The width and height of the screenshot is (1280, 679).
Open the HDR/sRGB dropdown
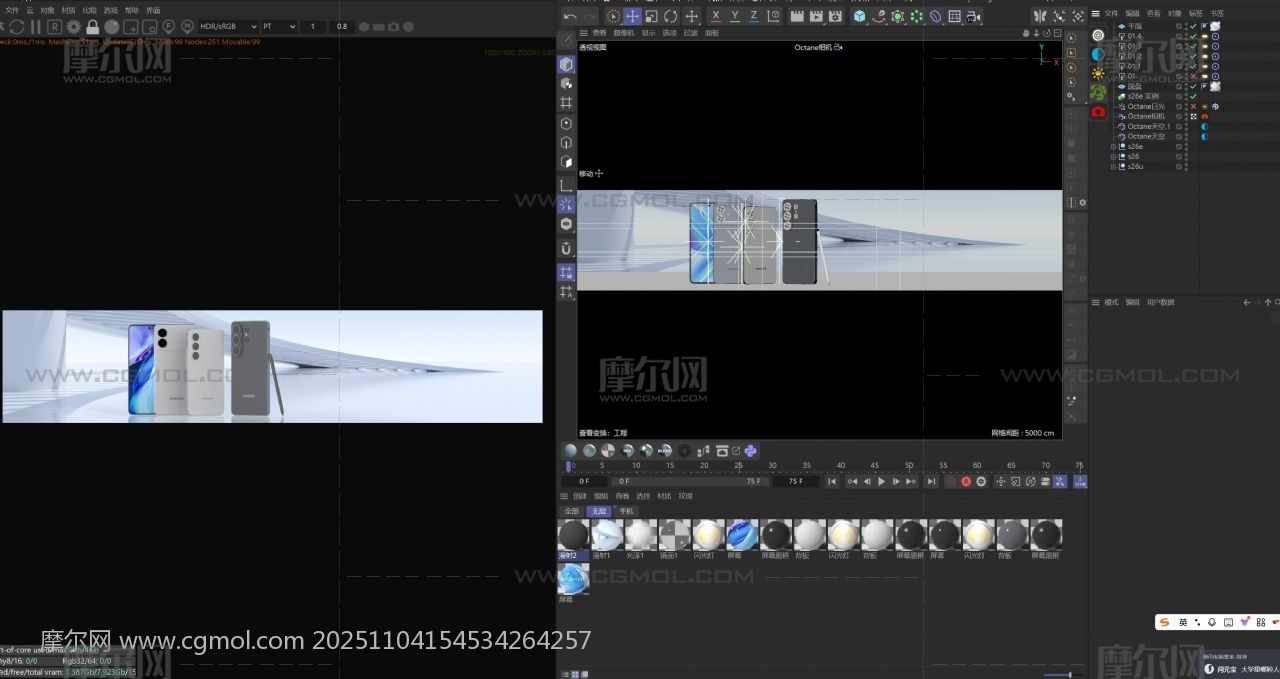(228, 26)
